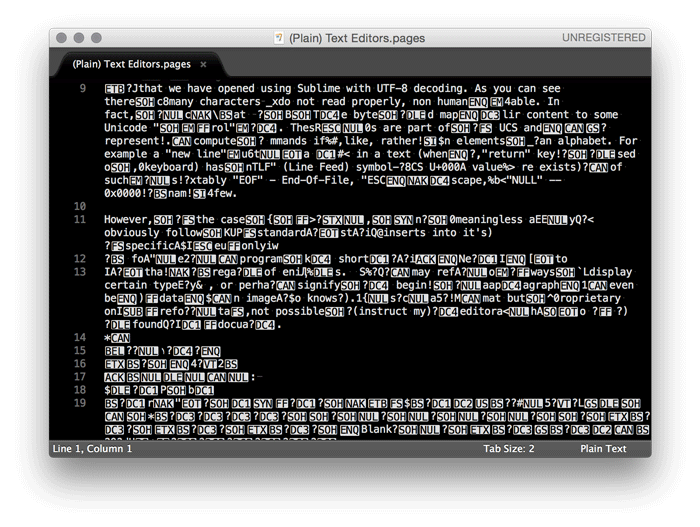Click line number 10 in the gutter

(78, 205)
